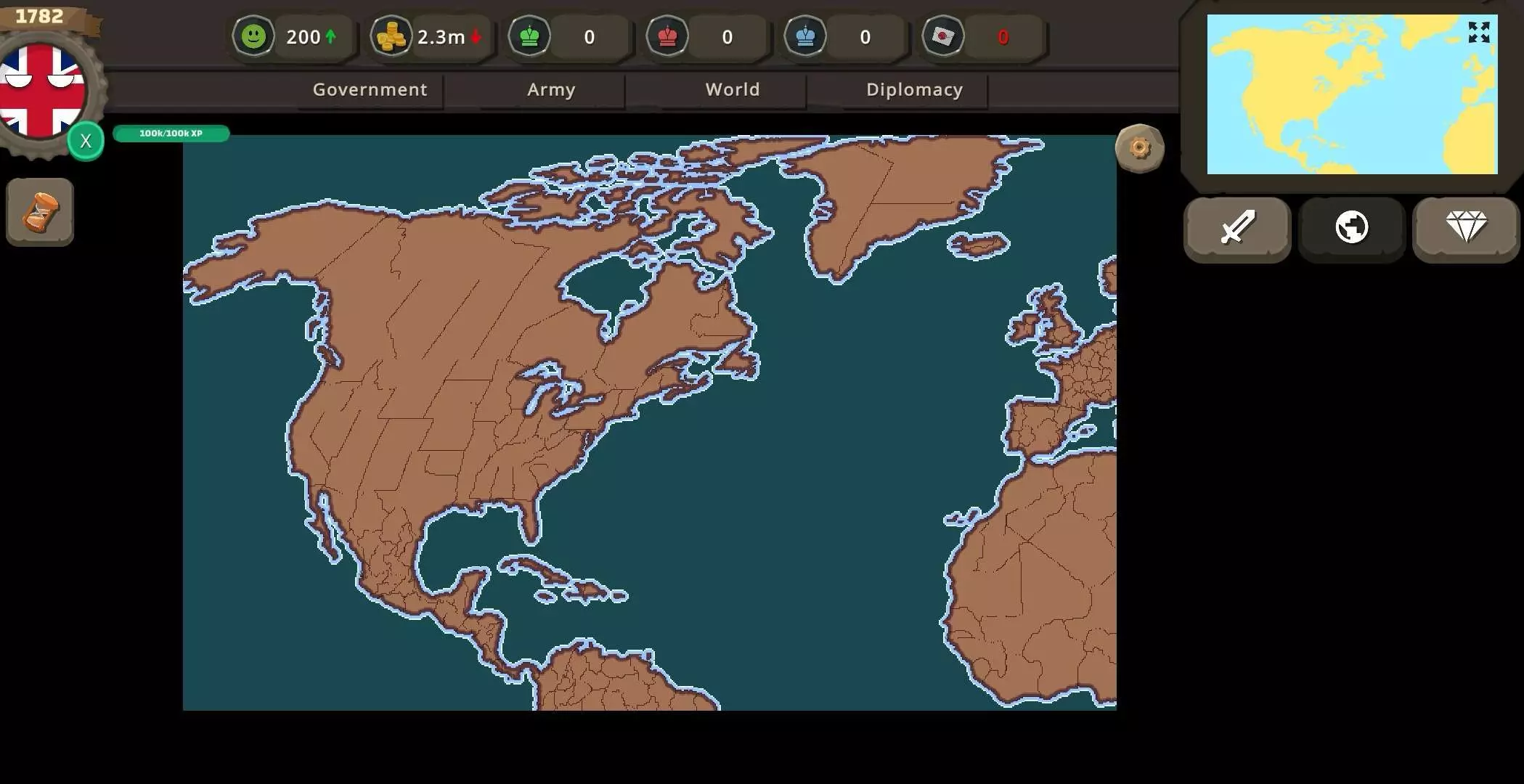The image size is (1524, 784).
Task: Click the gear settings icon
Action: pos(1139,149)
